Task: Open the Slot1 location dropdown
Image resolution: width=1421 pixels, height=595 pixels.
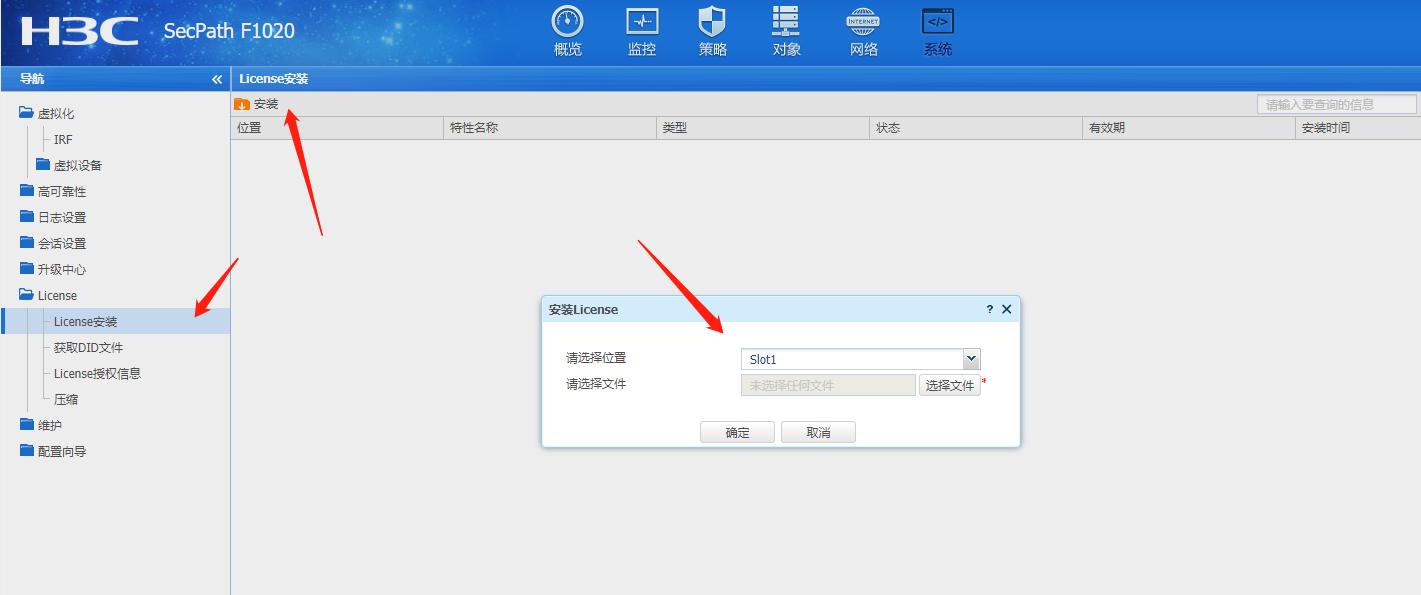Action: (967, 358)
